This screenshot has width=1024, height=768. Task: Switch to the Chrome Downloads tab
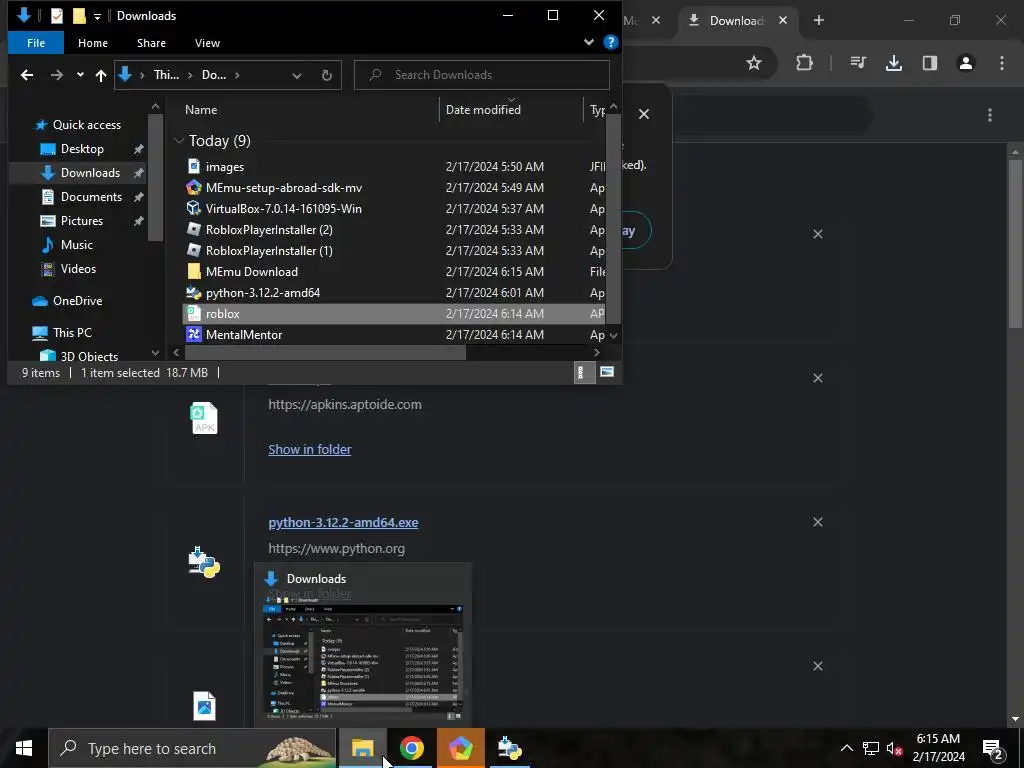tap(737, 21)
